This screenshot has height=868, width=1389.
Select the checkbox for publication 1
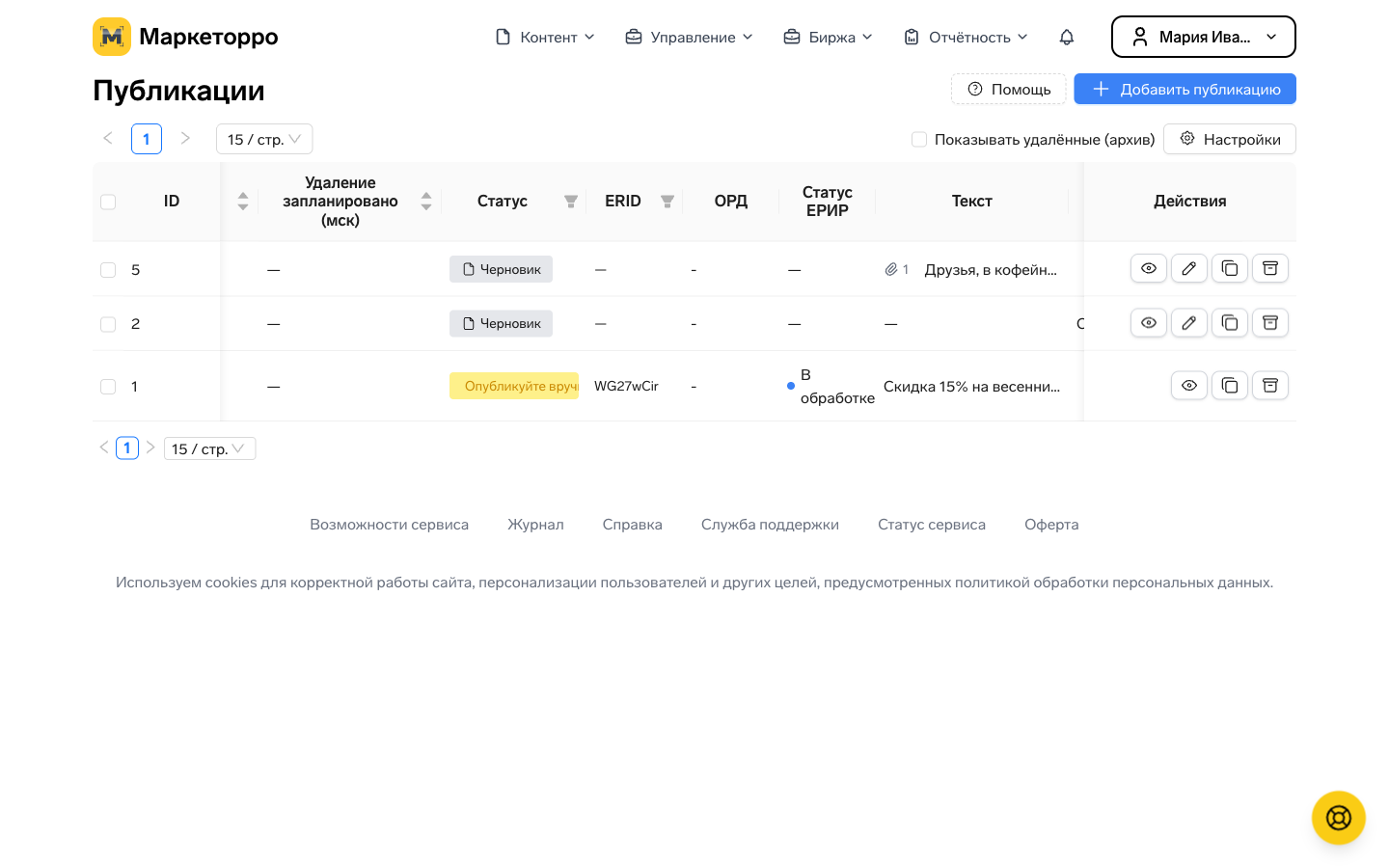(108, 387)
